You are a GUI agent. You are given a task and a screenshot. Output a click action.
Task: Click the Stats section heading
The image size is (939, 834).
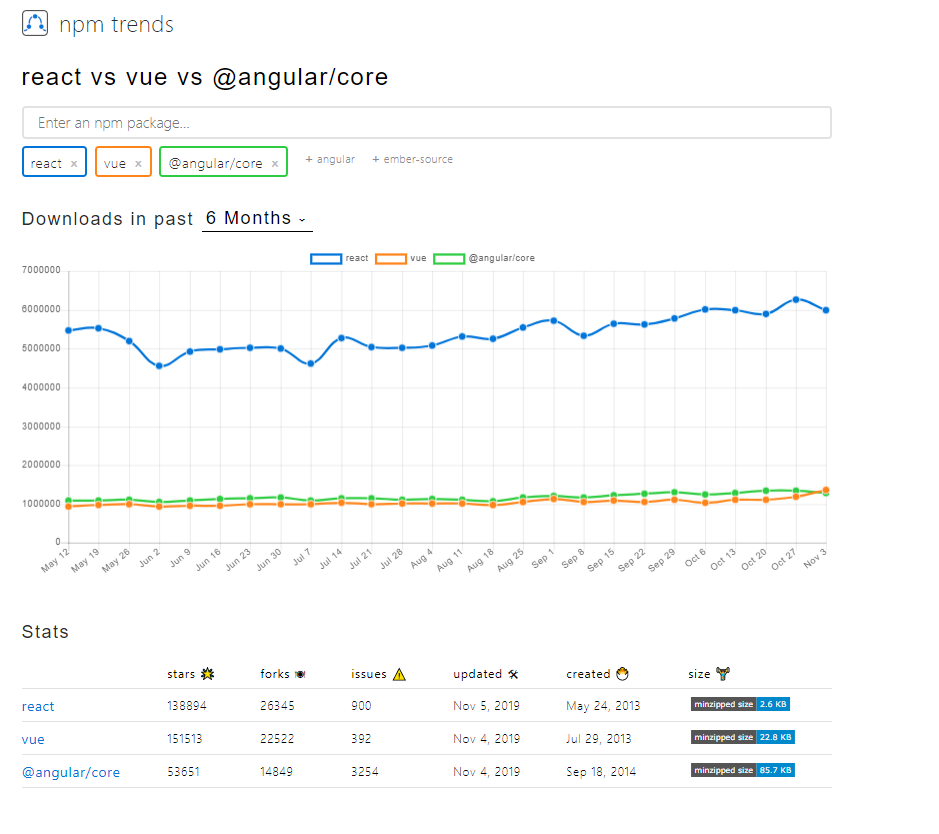pos(45,632)
